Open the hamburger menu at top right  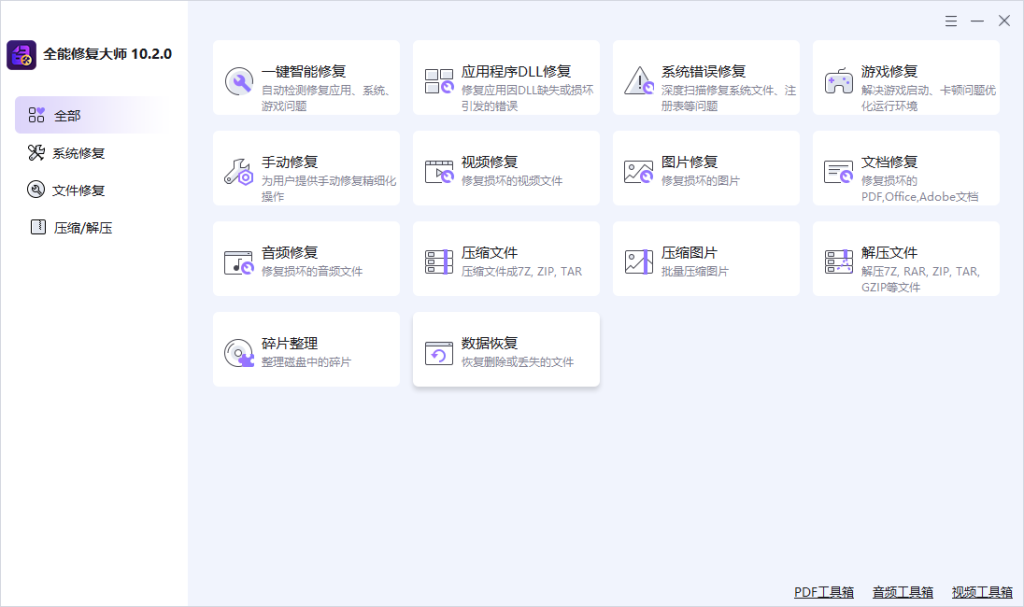(x=950, y=20)
